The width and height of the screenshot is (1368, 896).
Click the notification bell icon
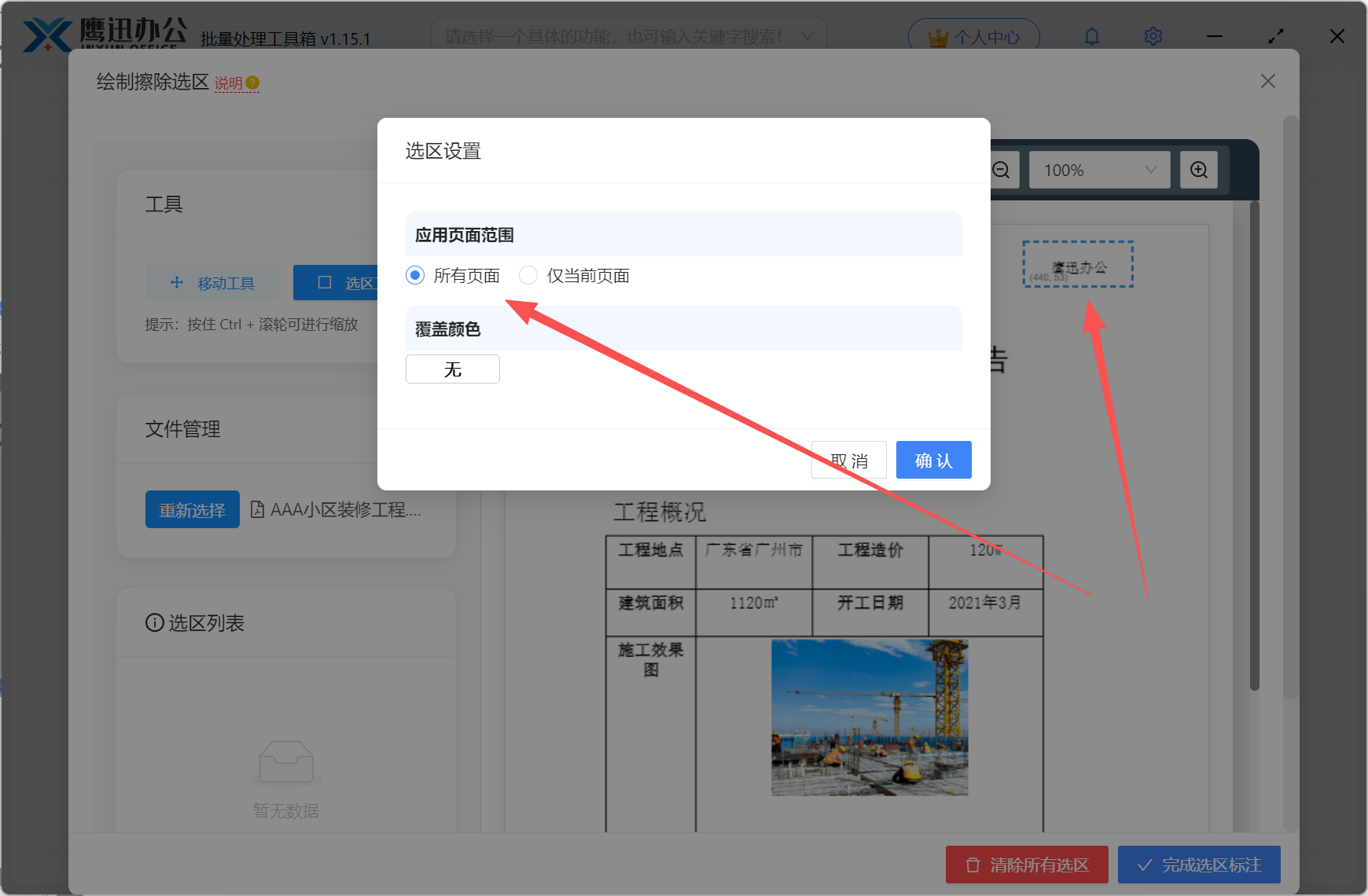tap(1091, 36)
